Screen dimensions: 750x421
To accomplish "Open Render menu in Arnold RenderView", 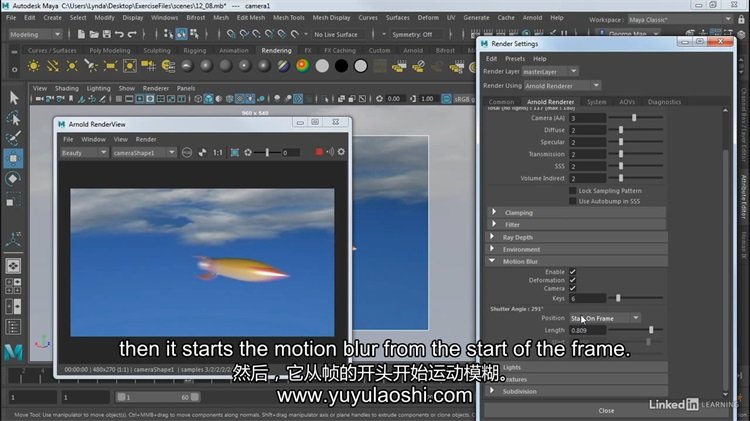I will pyautogui.click(x=146, y=139).
